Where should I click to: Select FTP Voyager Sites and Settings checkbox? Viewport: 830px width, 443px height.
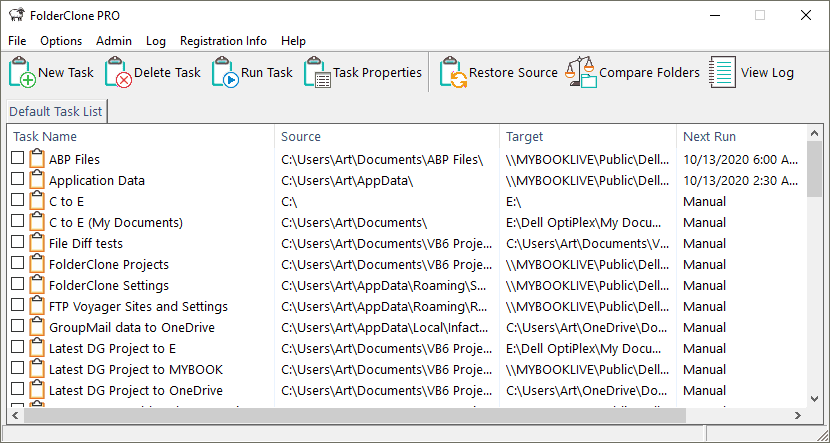(18, 304)
